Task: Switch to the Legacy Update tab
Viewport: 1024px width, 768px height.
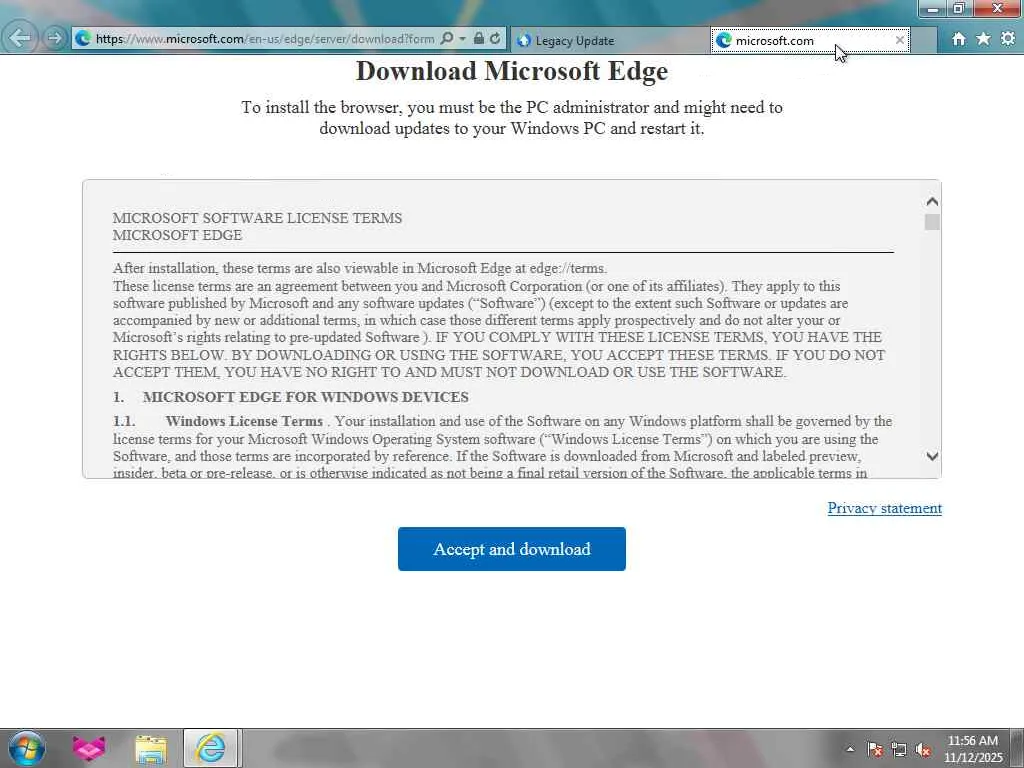Action: pyautogui.click(x=609, y=40)
